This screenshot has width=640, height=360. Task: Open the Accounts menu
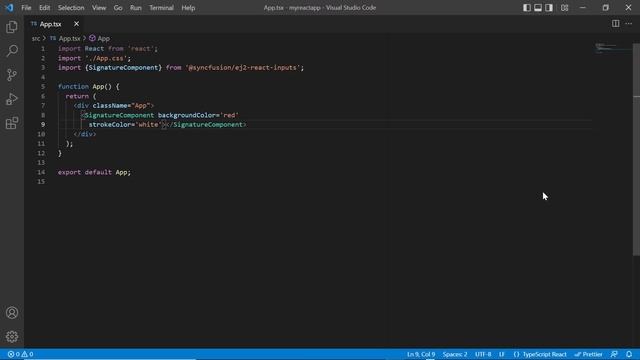tap(12, 313)
